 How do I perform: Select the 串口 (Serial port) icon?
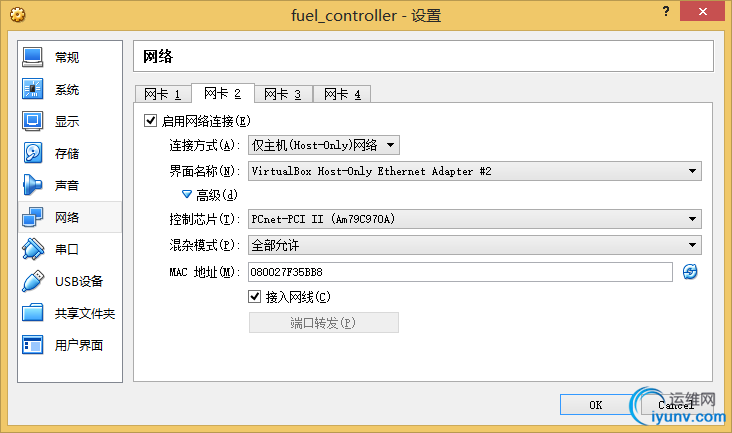pos(32,249)
